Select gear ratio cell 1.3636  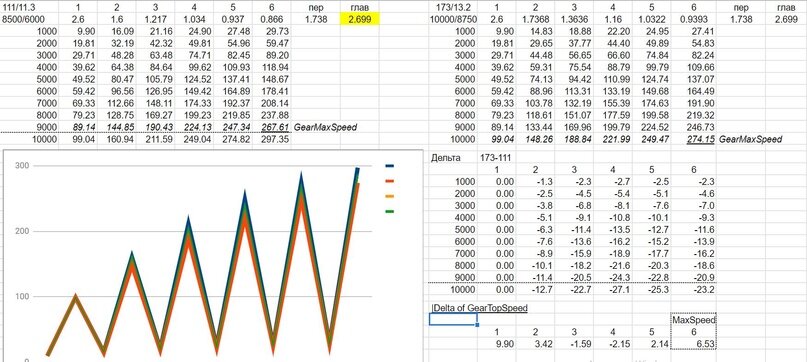[574, 20]
